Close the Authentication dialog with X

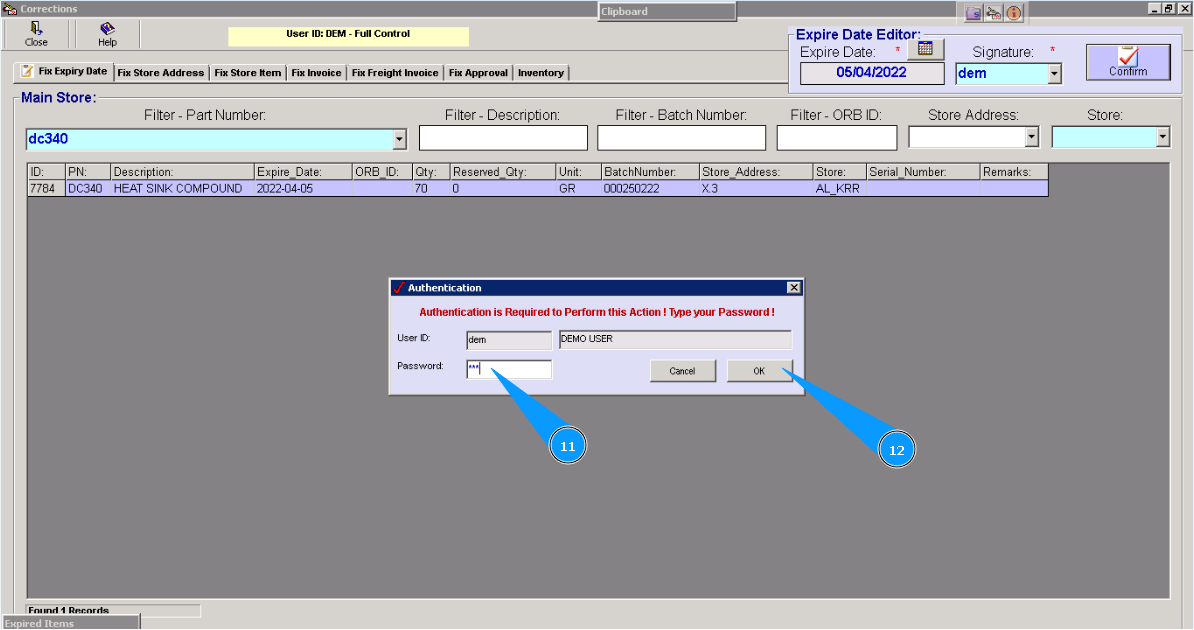pos(793,287)
